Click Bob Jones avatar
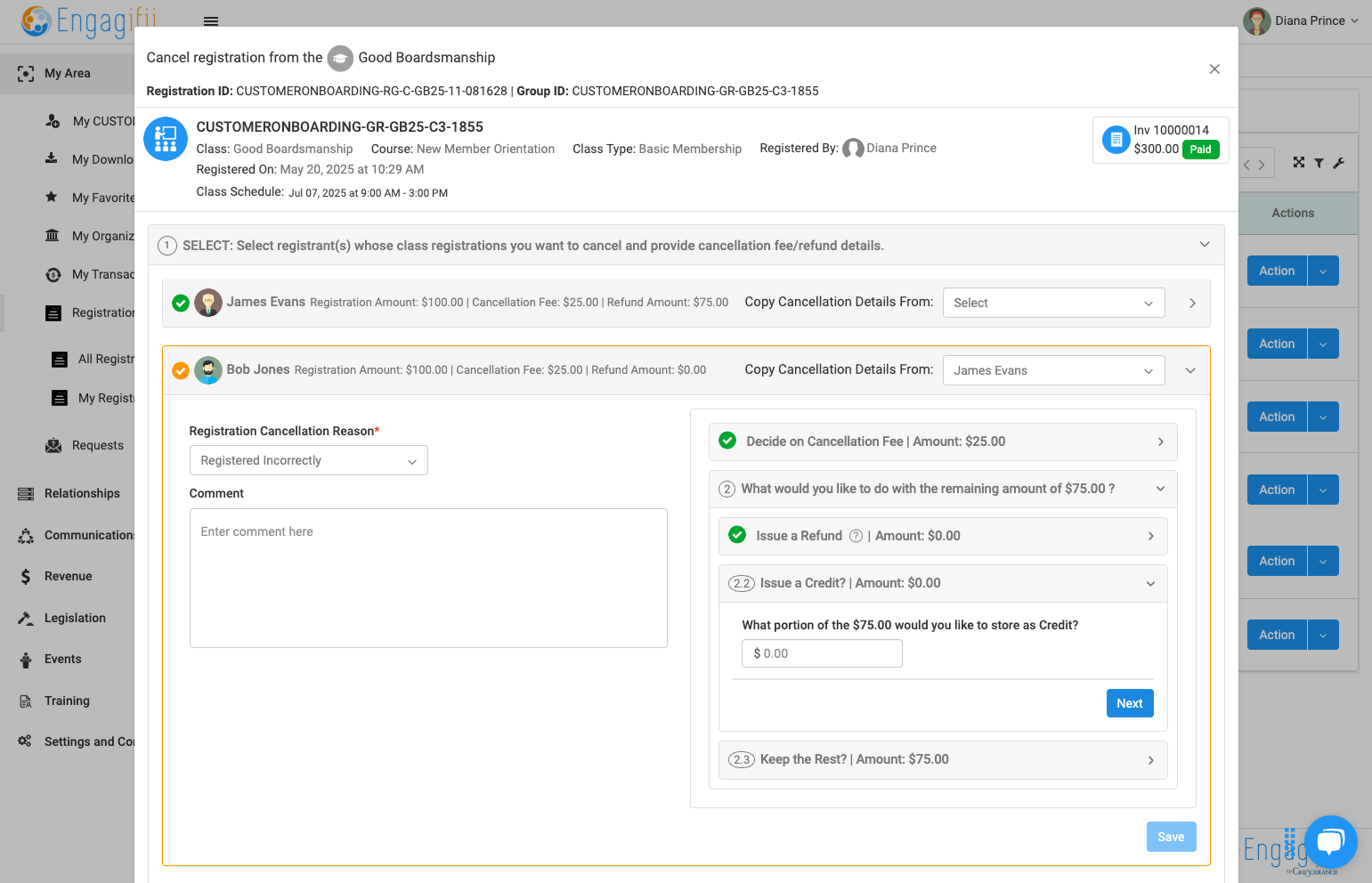Viewport: 1372px width, 883px height. coord(208,370)
